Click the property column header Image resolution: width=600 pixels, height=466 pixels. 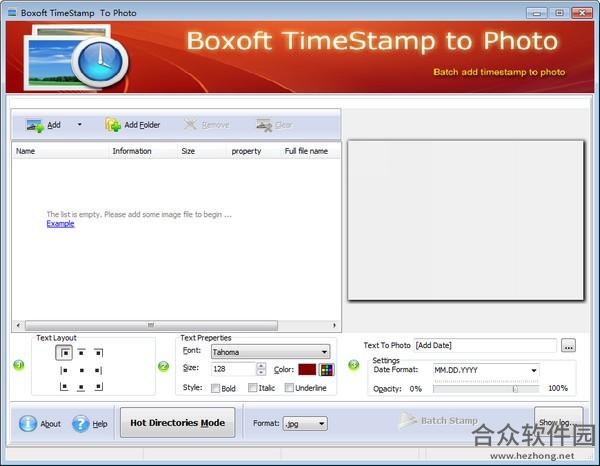[253, 151]
